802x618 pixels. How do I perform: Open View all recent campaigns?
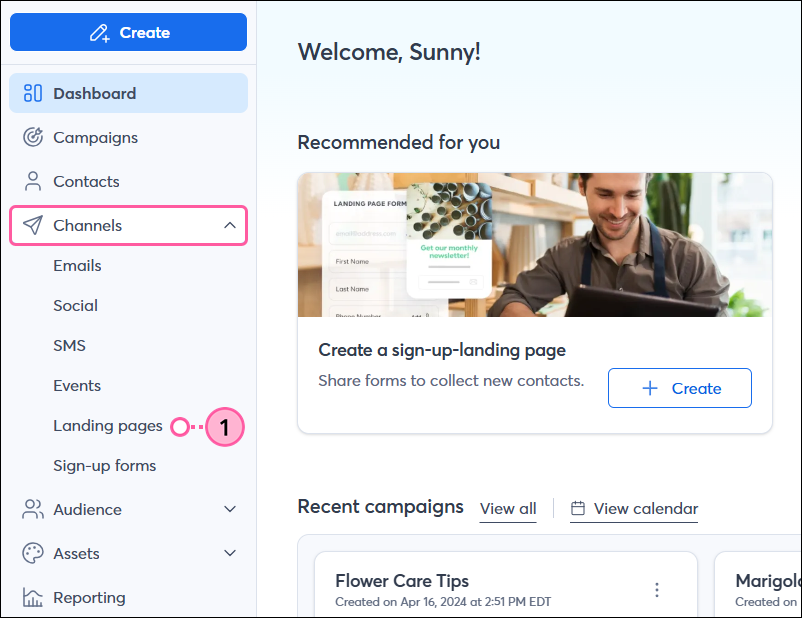point(507,508)
